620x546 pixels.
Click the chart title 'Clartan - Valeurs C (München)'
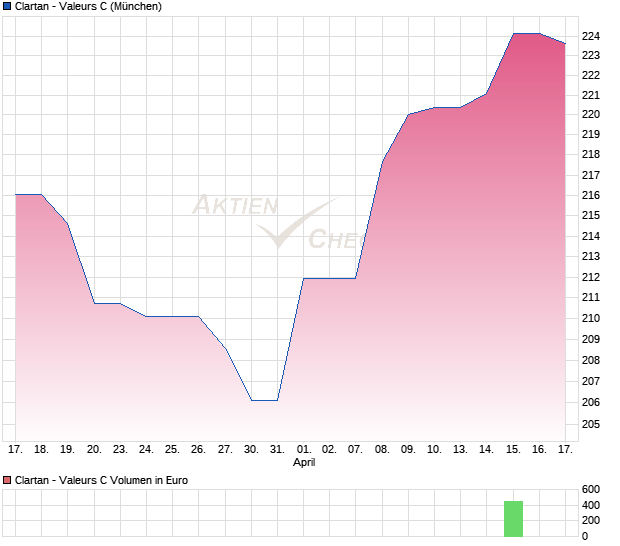89,7
